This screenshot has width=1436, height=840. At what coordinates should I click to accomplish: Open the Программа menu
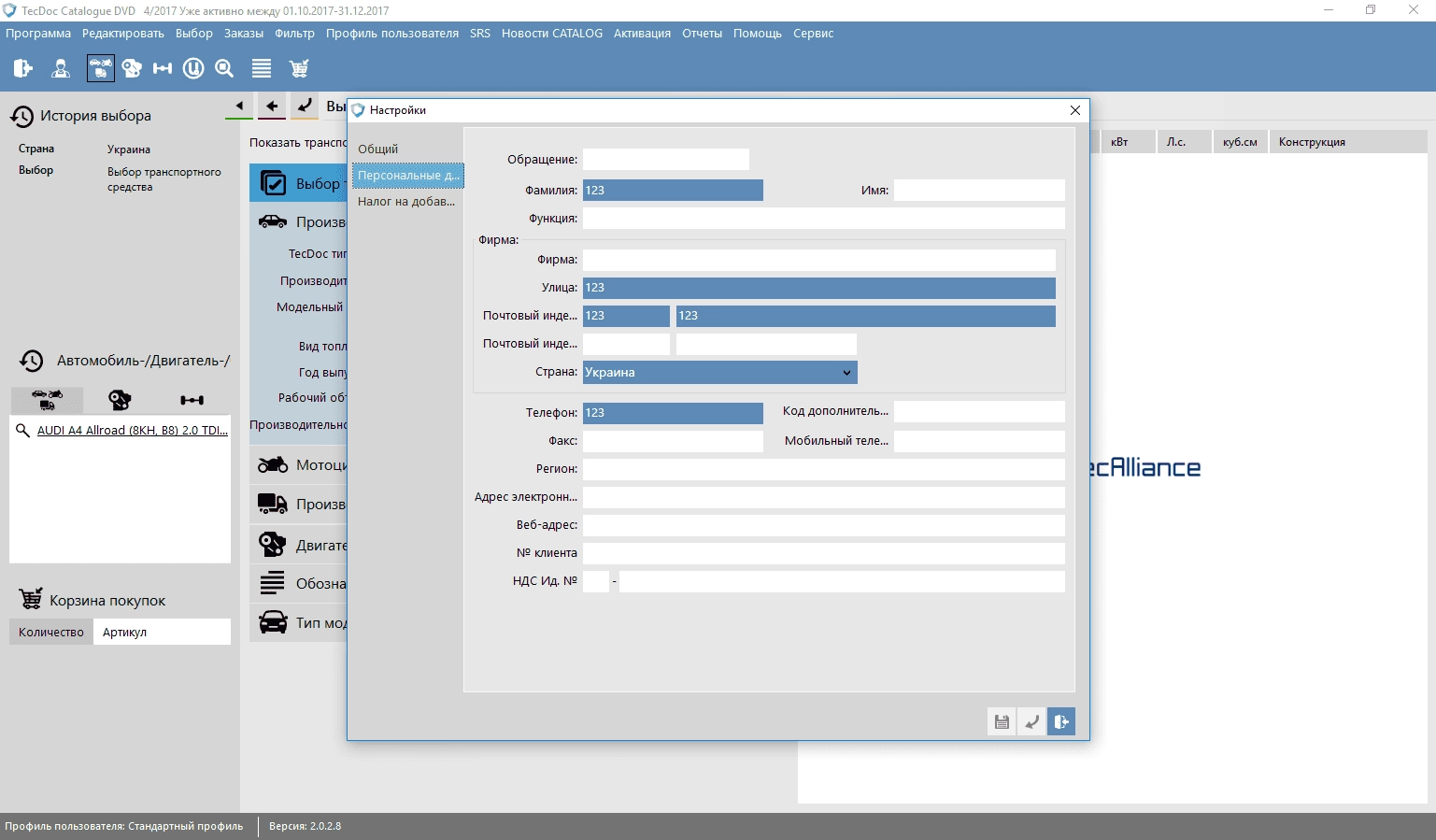[x=38, y=34]
